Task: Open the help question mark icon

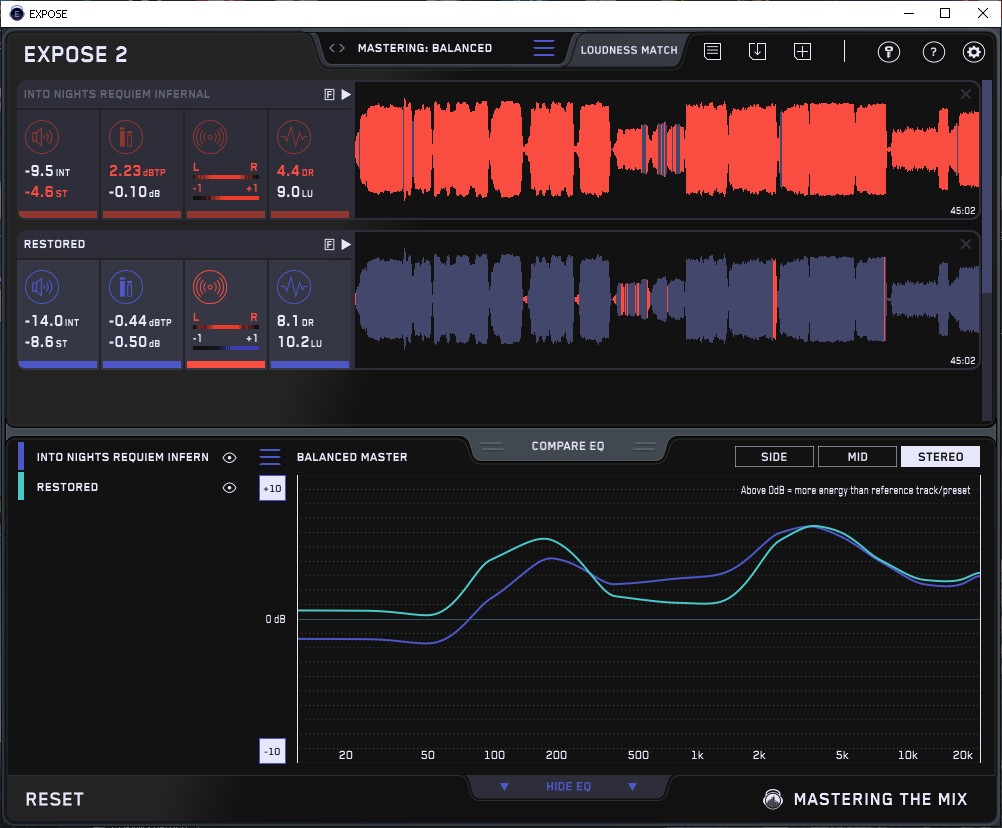Action: pos(934,52)
